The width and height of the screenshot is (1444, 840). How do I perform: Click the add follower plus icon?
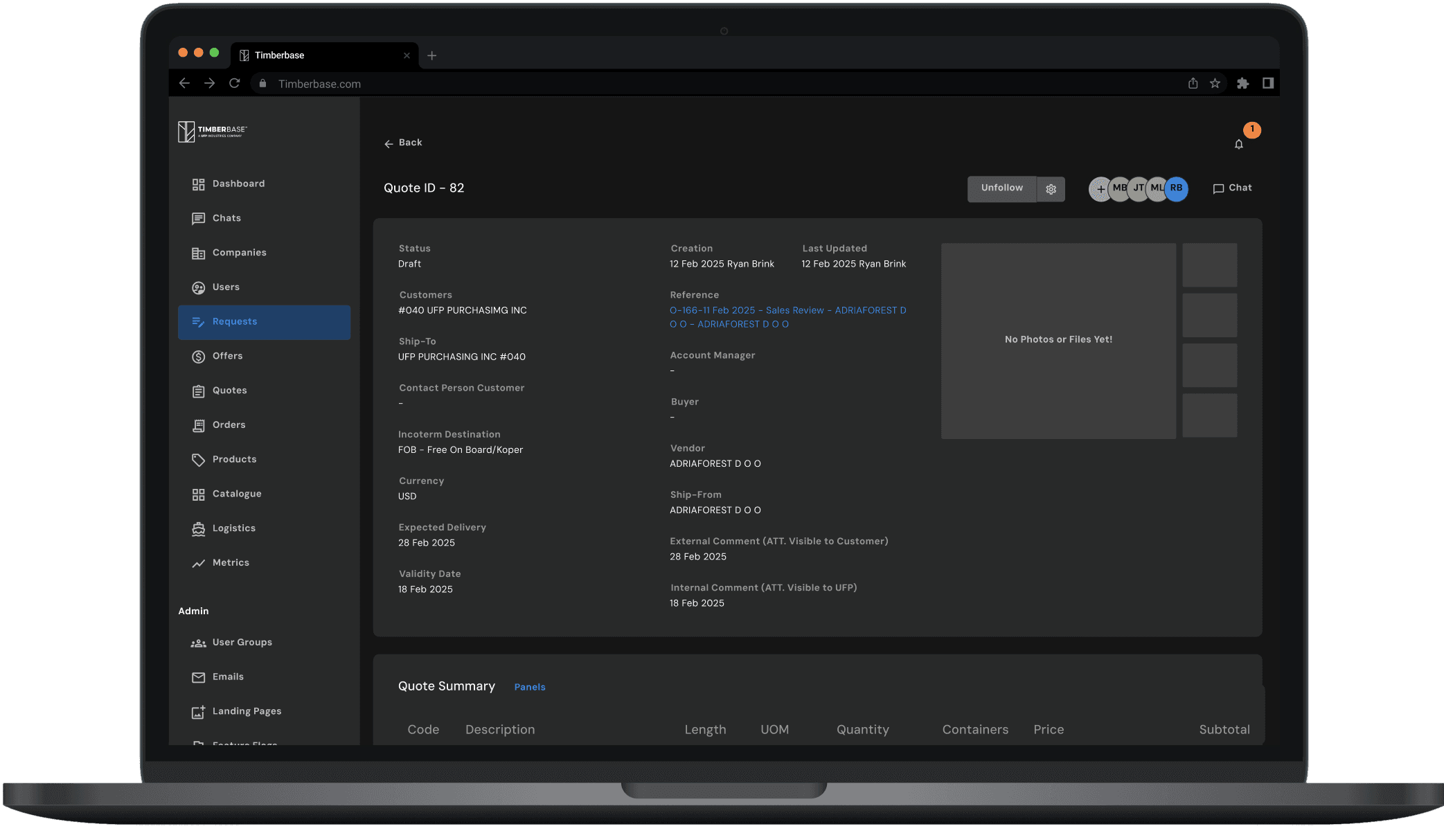coord(1100,189)
